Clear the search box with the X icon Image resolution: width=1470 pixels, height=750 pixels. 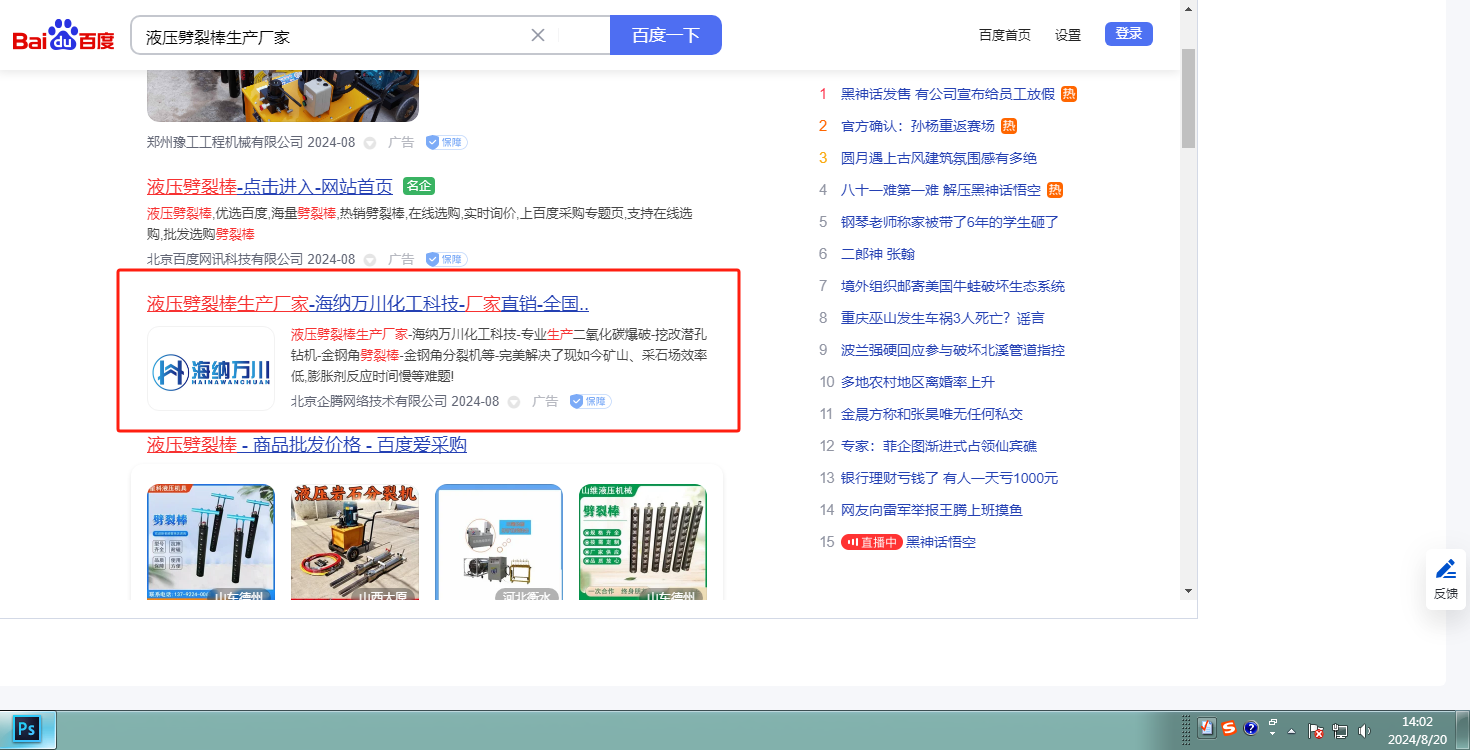point(537,35)
